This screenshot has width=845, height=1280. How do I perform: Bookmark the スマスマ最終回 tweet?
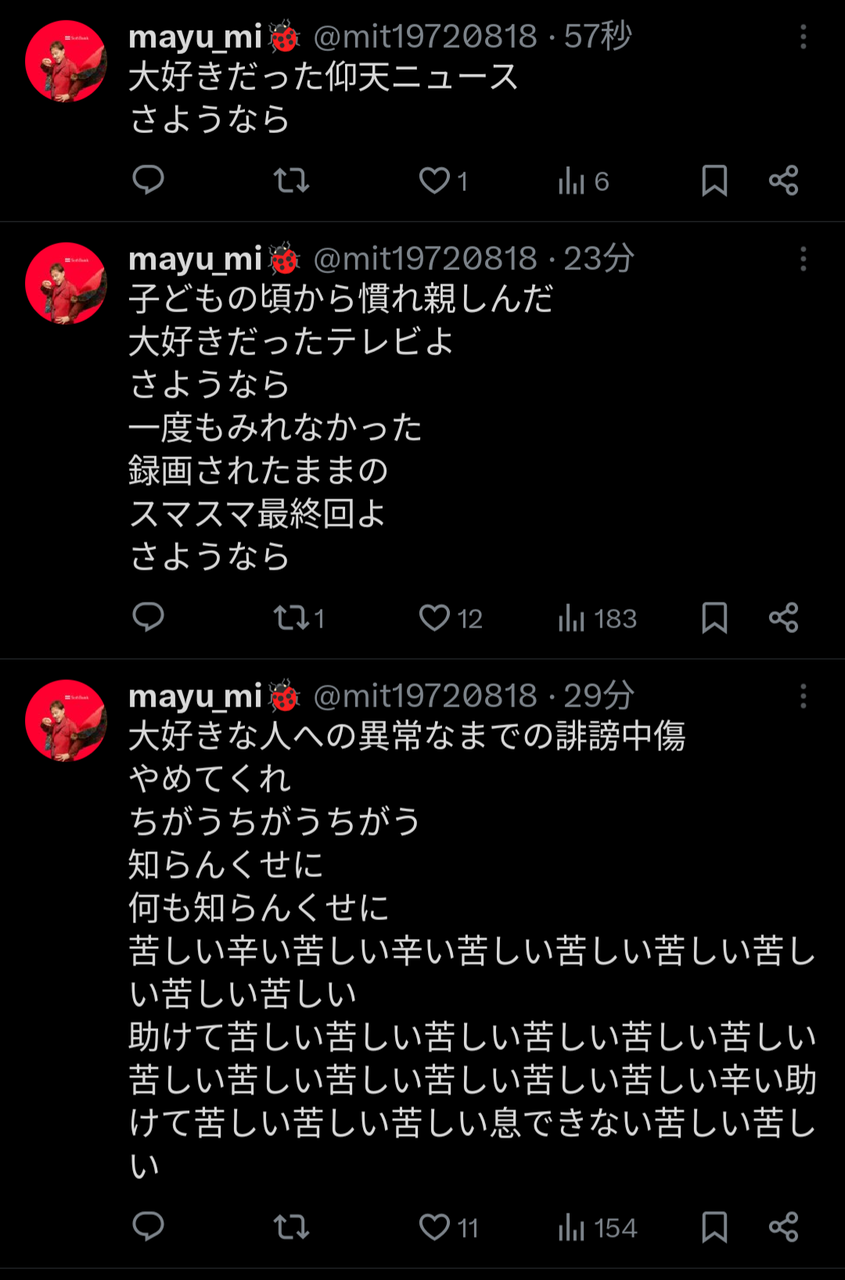coord(714,619)
